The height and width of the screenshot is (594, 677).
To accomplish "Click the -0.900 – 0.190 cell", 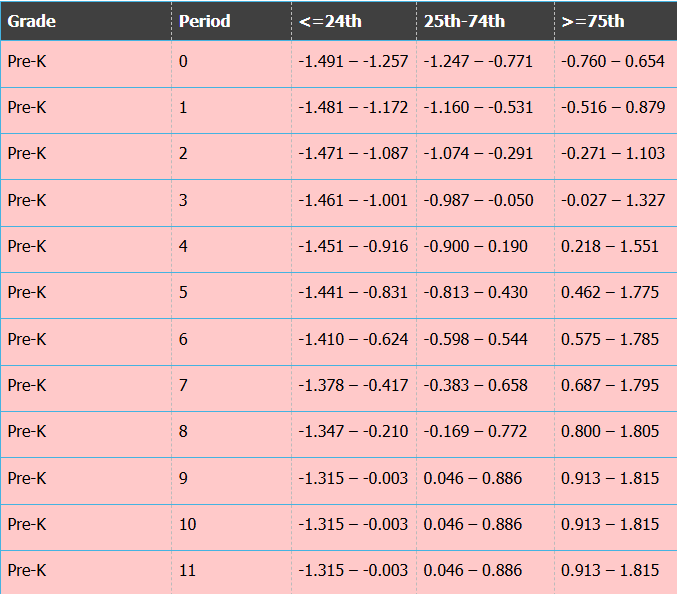I will point(475,246).
